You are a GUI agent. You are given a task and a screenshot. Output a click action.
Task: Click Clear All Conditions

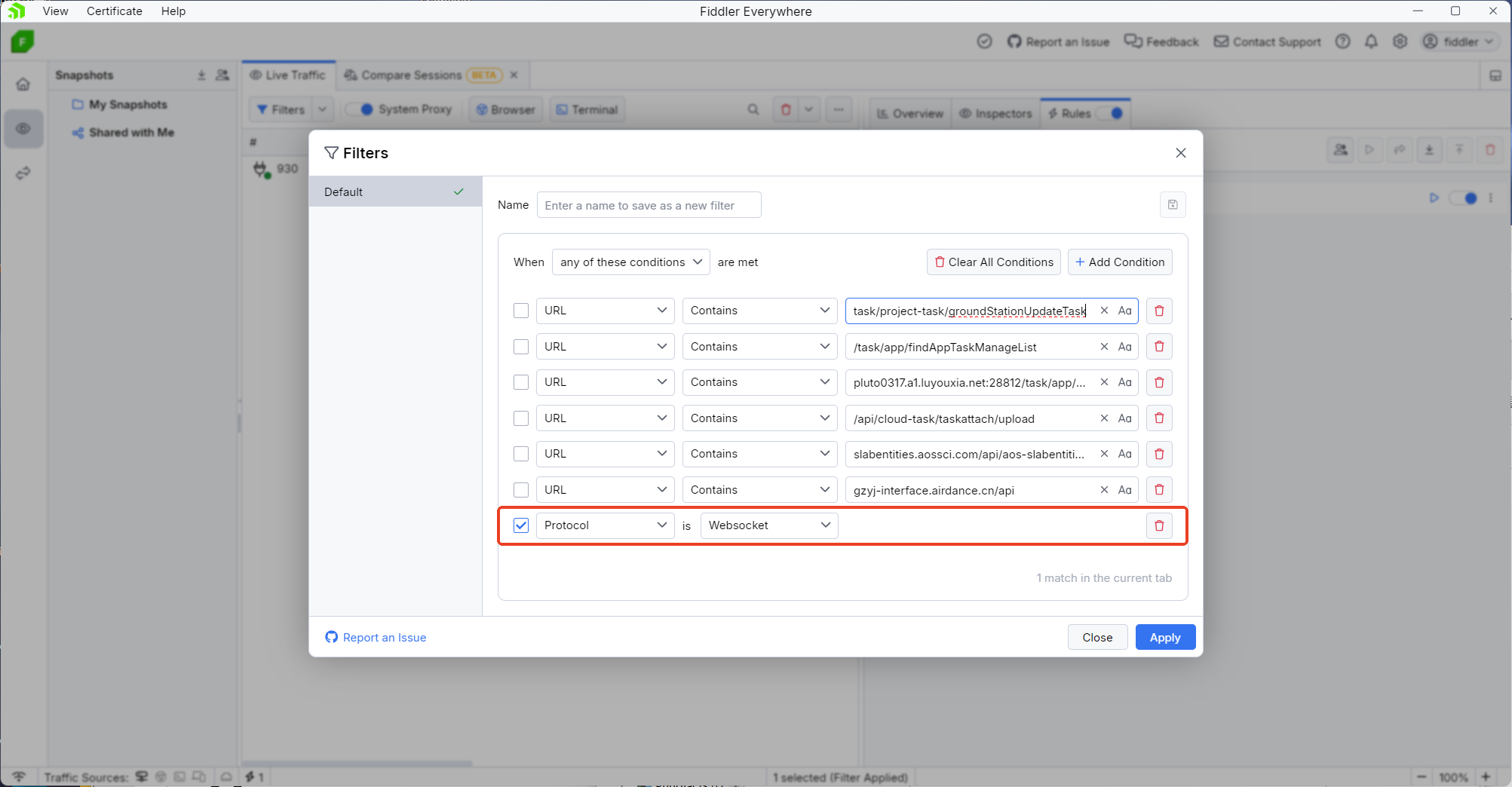click(993, 262)
